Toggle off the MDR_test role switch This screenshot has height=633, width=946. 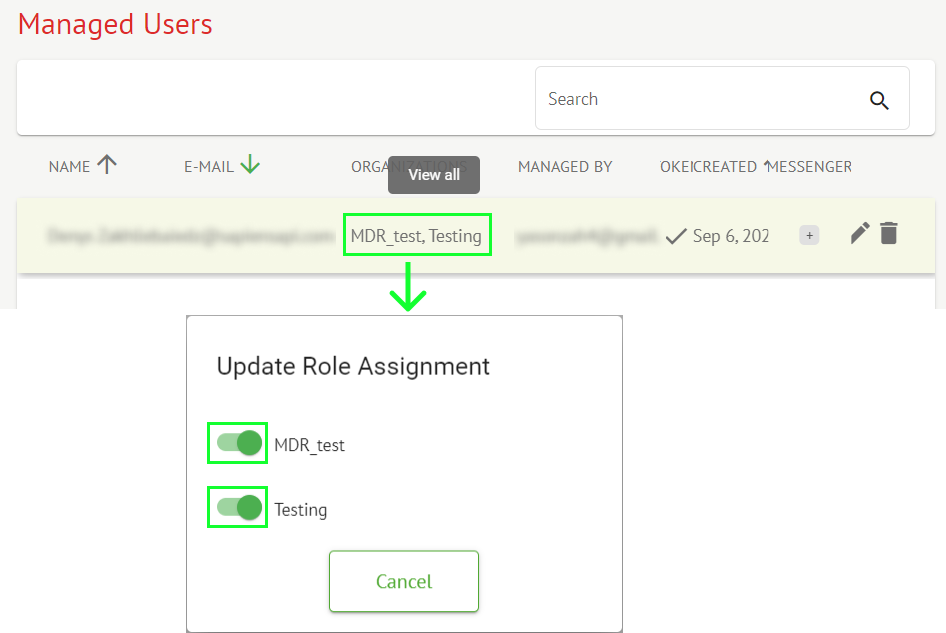239,443
